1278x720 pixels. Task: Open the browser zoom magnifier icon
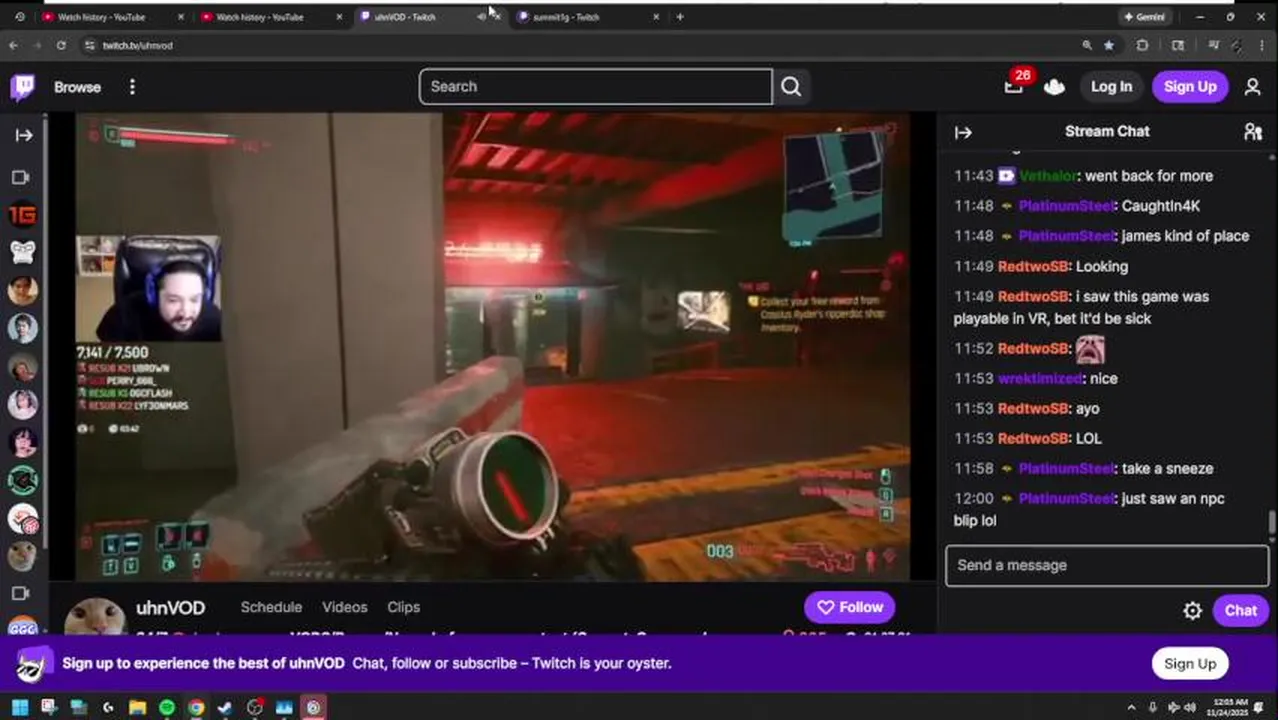coord(1087,45)
